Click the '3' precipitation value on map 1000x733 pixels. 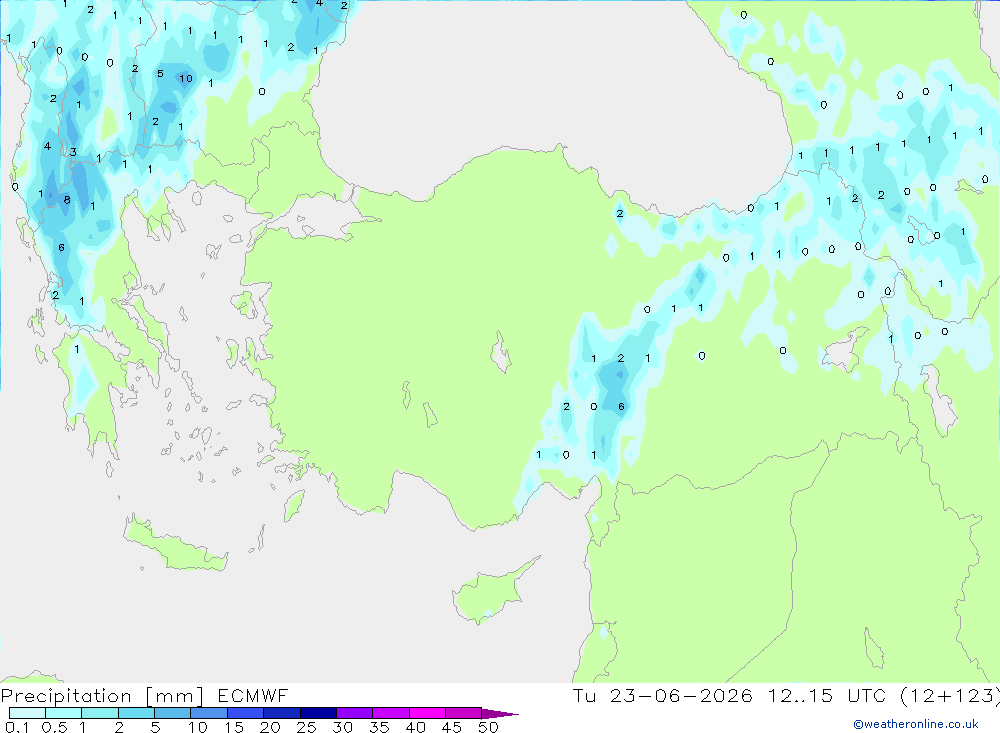click(73, 152)
